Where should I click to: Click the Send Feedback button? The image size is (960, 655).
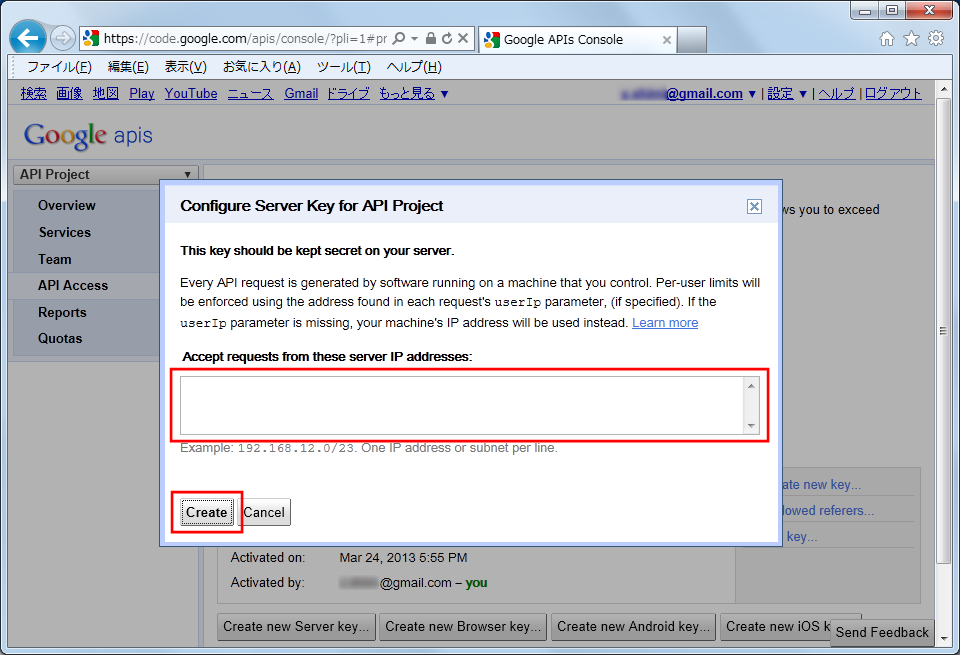point(882,632)
